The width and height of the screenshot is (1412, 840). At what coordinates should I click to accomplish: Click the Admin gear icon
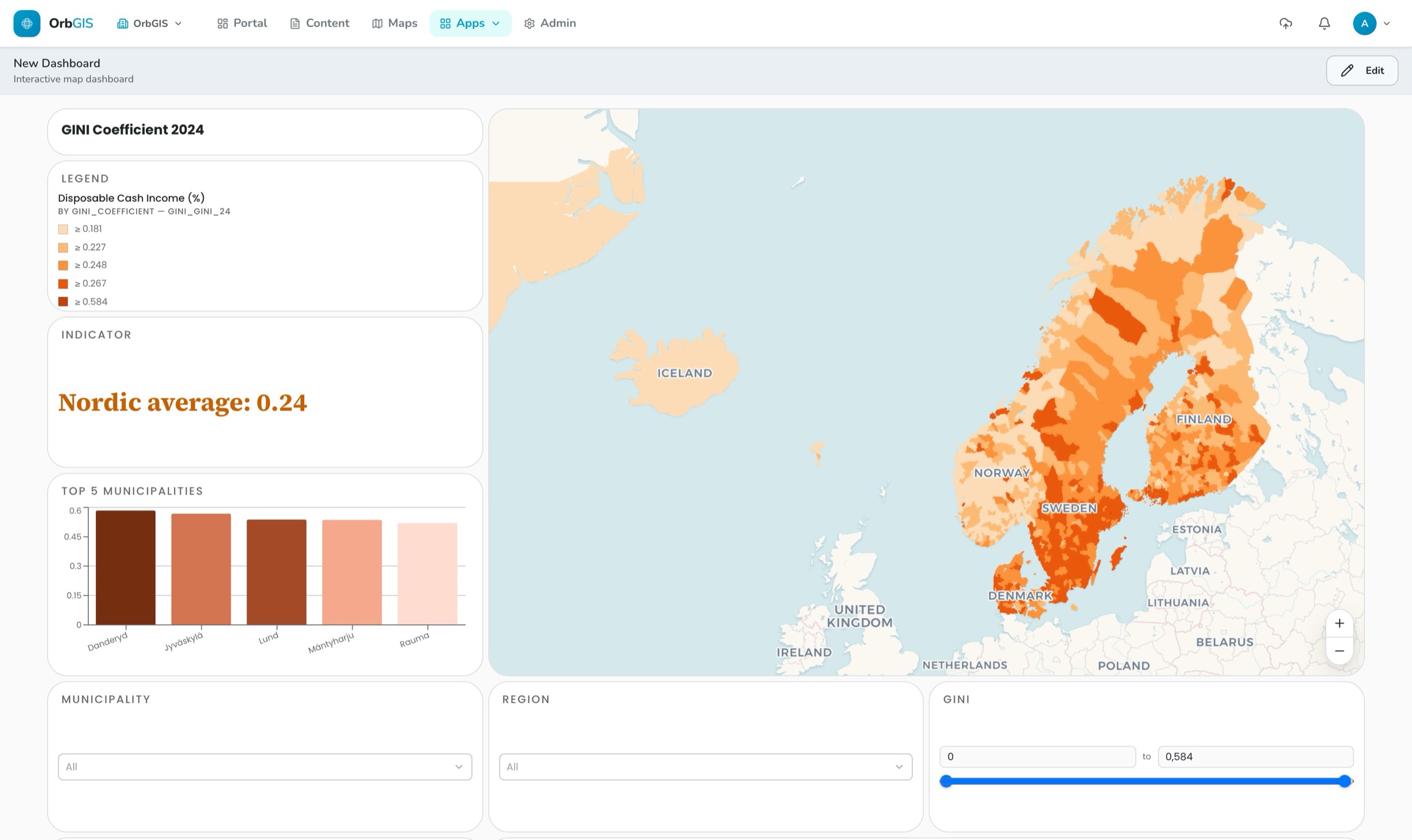(529, 24)
